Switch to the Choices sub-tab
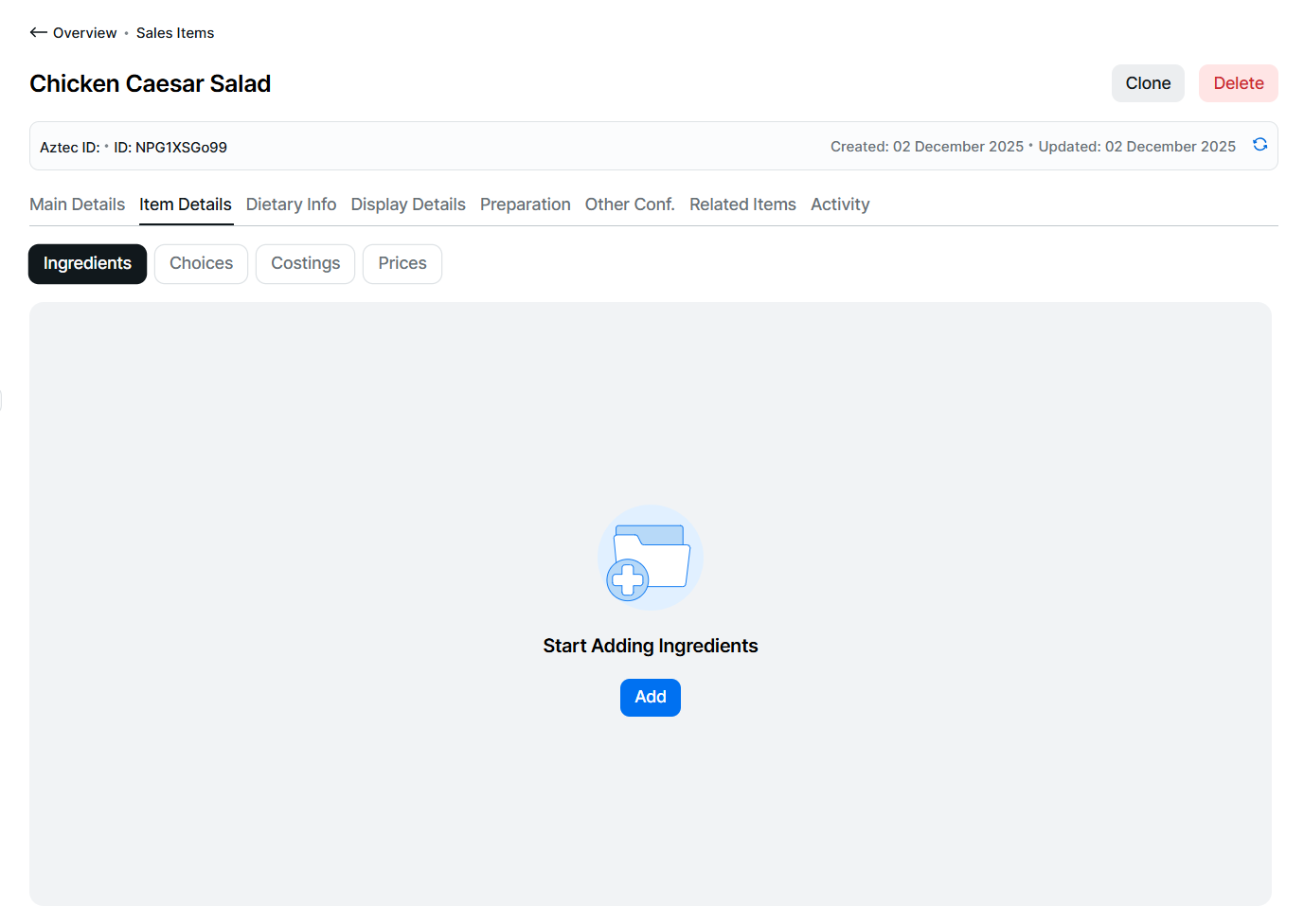 [201, 263]
